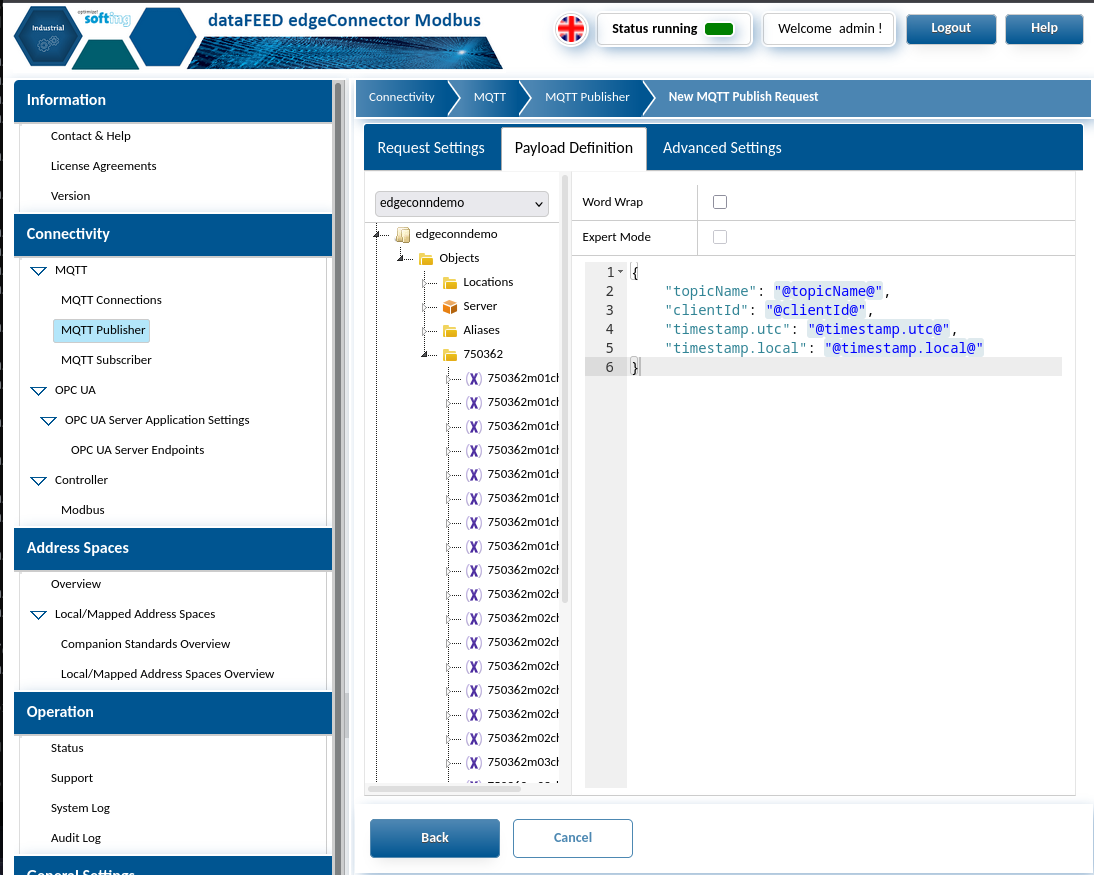Screen dimensions: 1094x875
Task: Collapse Local/Mapped Address Spaces group triangle
Action: 38,615
